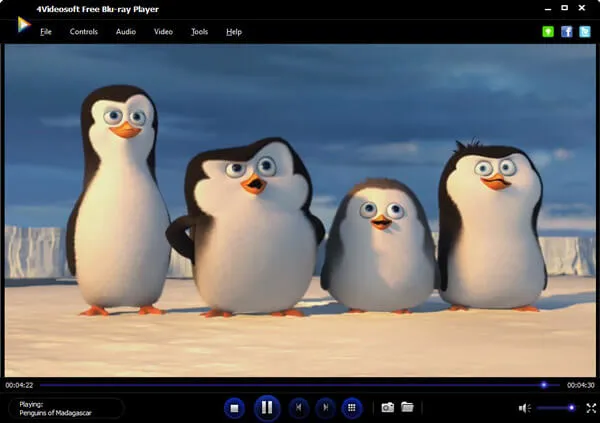This screenshot has width=600, height=423.
Task: Mute audio using the speaker icon
Action: pos(524,408)
